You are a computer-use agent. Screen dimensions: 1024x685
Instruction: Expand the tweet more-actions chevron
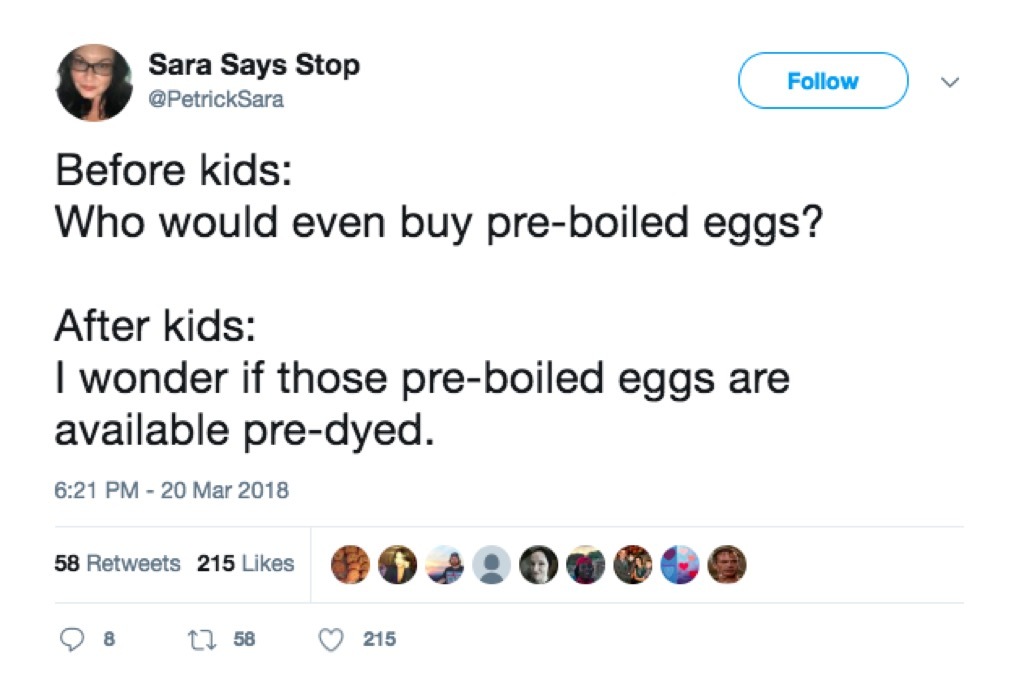coord(949,82)
